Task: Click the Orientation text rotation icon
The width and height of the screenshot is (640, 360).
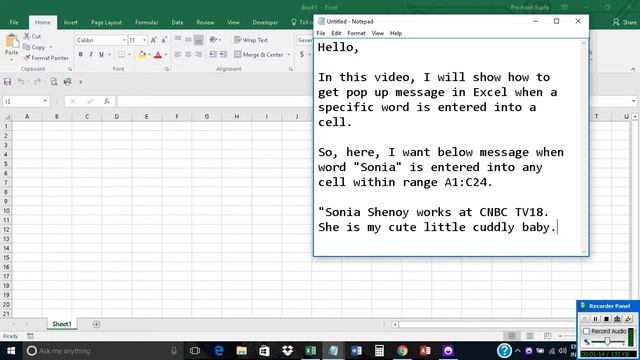Action: click(x=213, y=40)
